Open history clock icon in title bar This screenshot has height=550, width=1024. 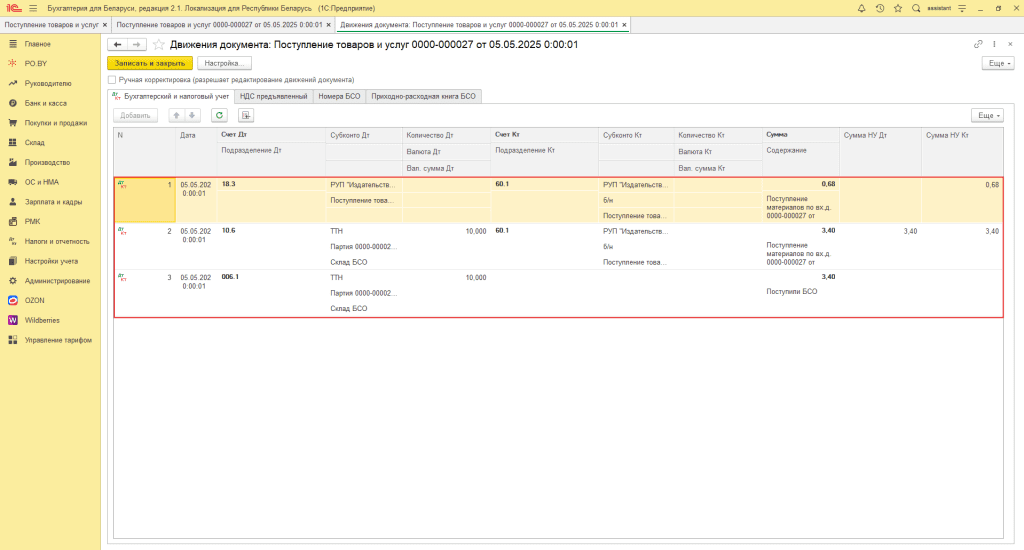880,8
